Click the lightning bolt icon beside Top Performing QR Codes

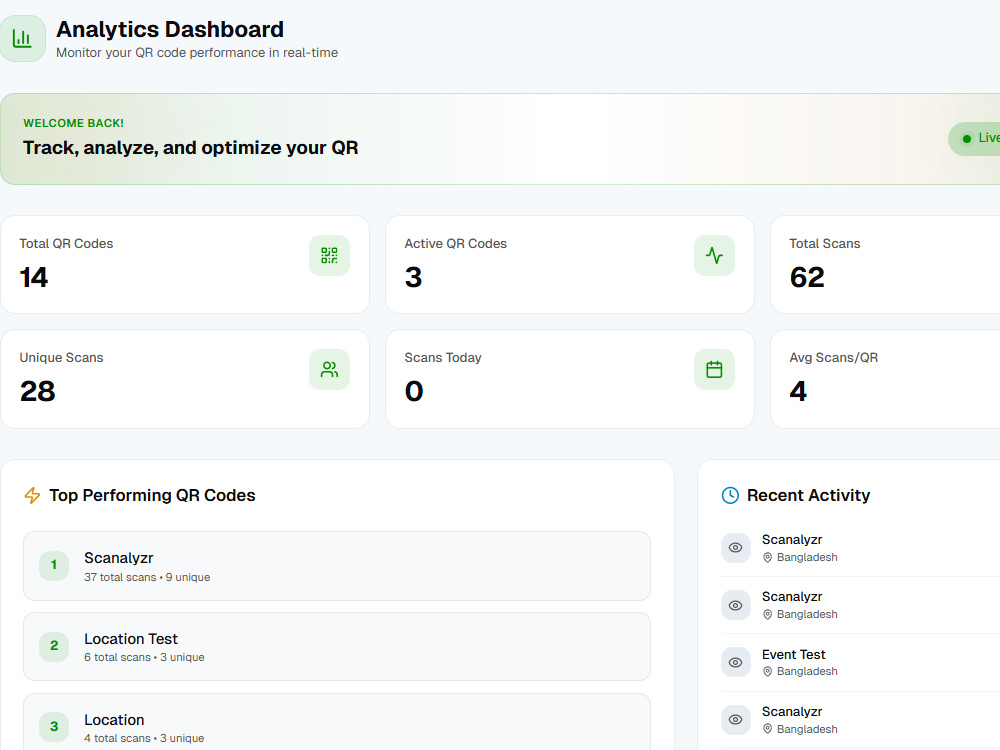pos(32,496)
